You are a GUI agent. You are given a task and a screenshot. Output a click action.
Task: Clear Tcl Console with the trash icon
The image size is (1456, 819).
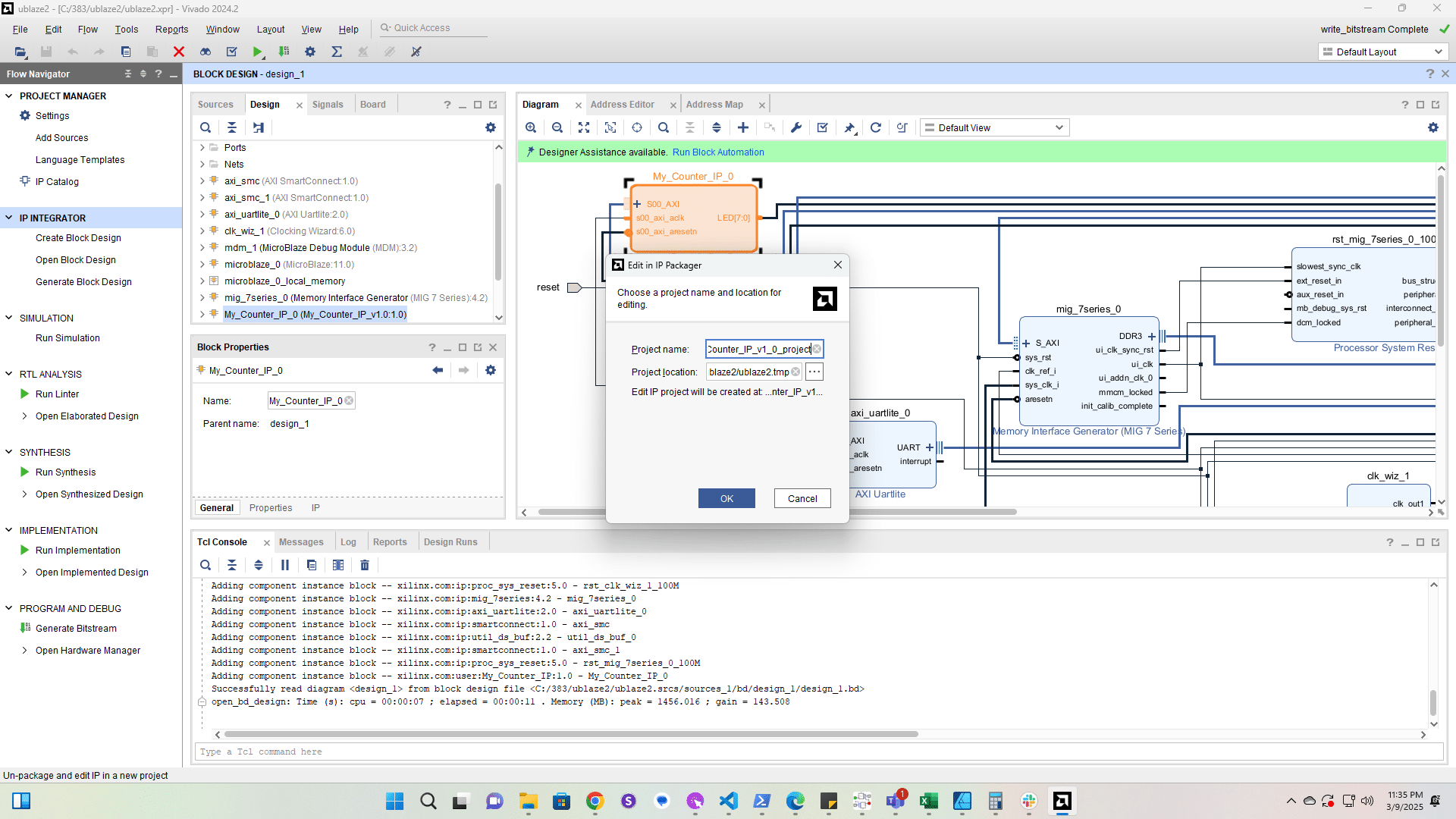(x=365, y=565)
